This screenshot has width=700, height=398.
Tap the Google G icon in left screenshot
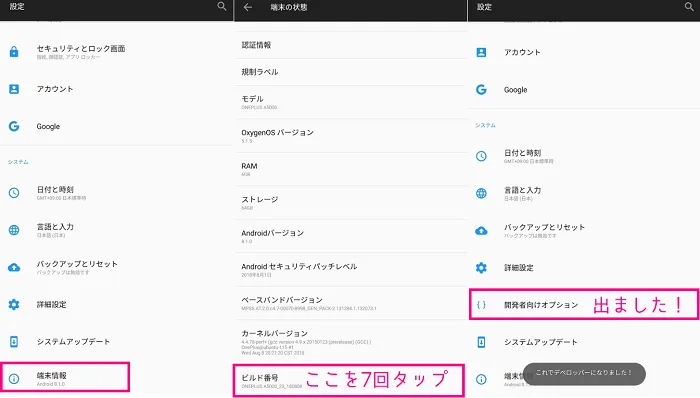[x=14, y=126]
